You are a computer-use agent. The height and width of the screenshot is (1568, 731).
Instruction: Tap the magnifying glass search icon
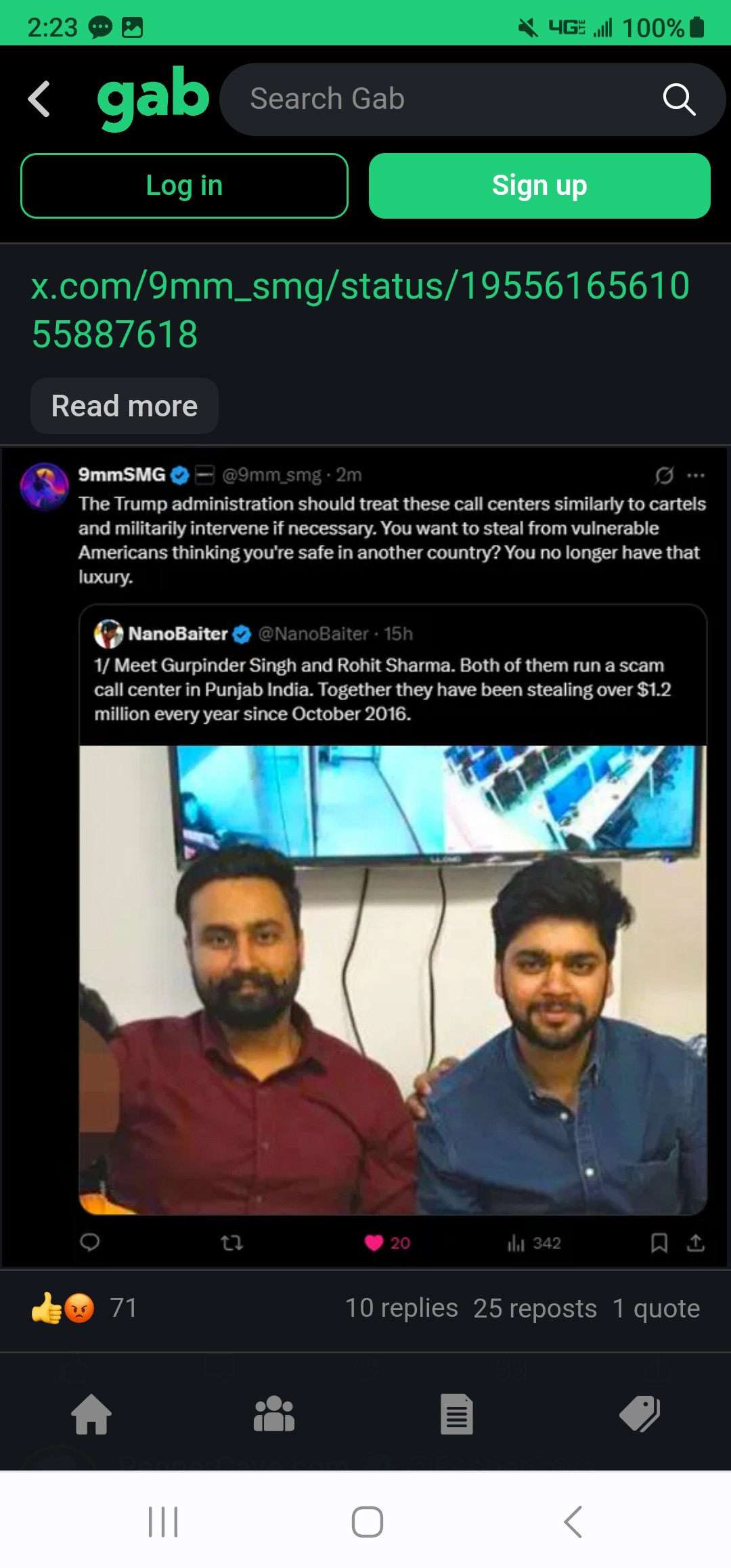pyautogui.click(x=679, y=100)
